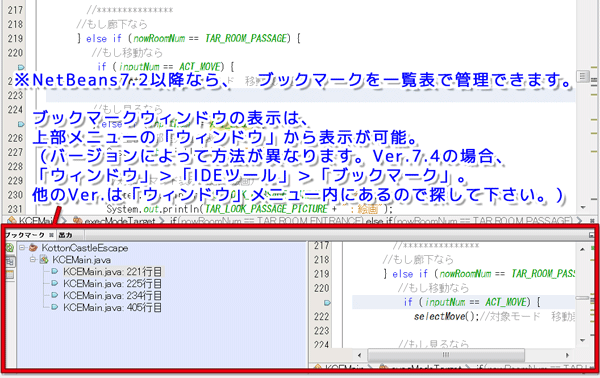The width and height of the screenshot is (600, 378).
Task: Minimize the Bookmarks panel group
Action: click(592, 235)
